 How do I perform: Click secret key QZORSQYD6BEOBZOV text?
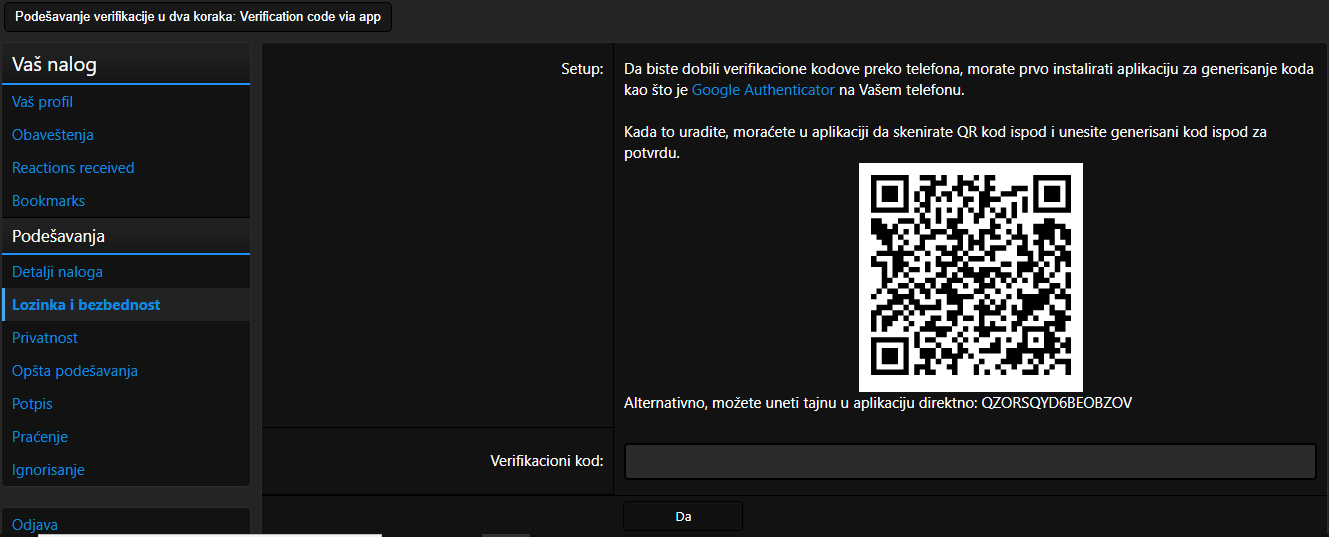(1056, 403)
